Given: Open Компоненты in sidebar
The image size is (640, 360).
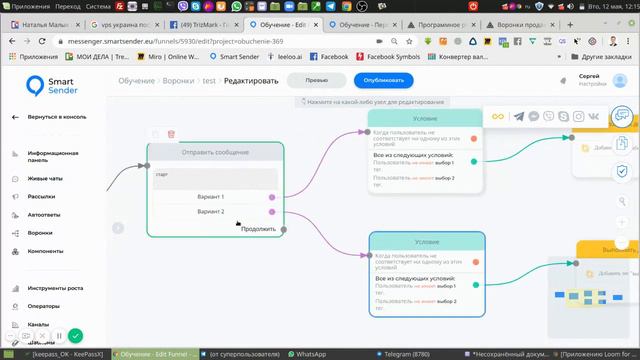Looking at the screenshot, I should click(x=45, y=251).
